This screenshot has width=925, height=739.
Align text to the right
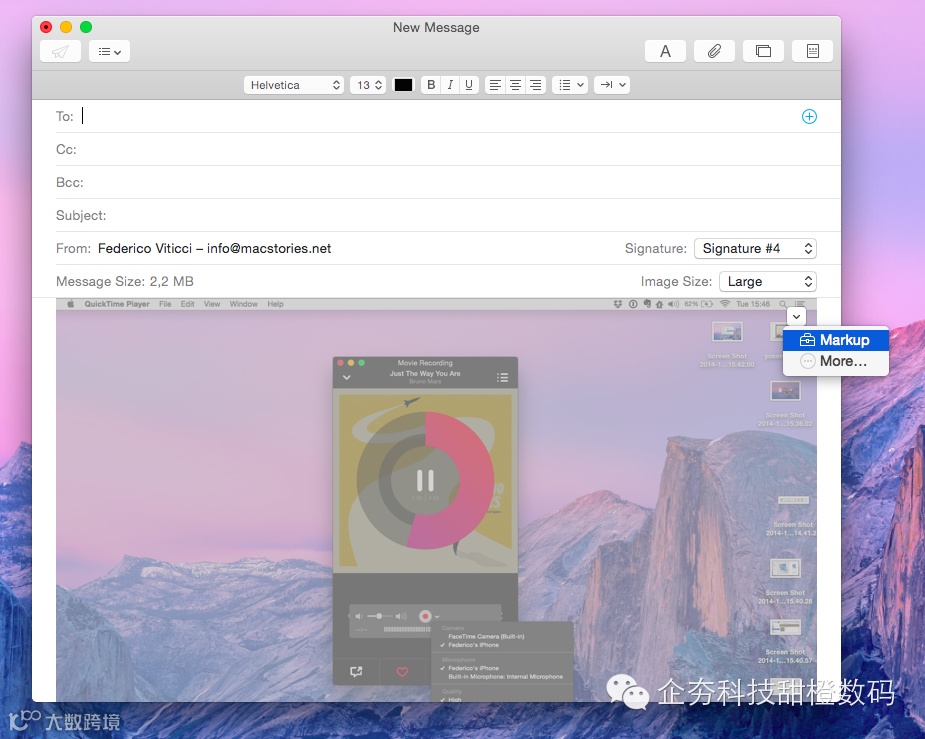536,85
